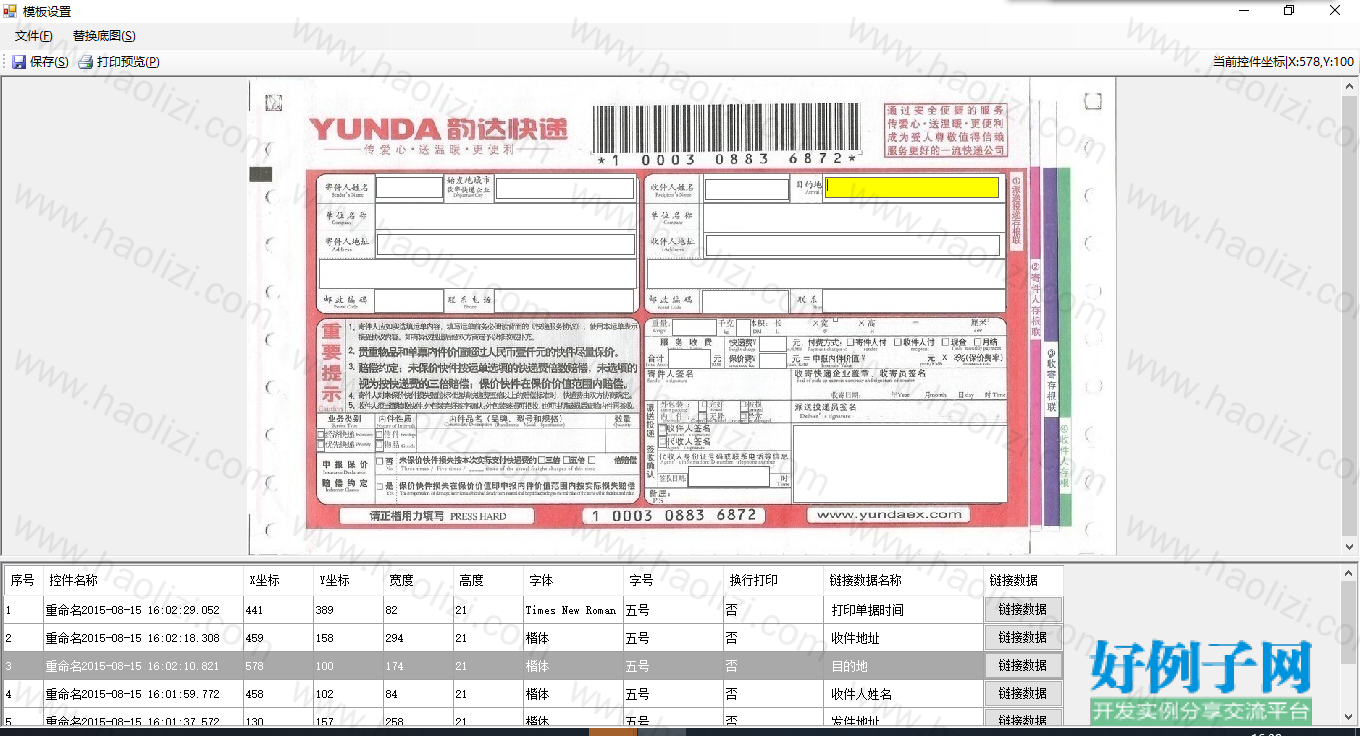Click the 宽度 column header

tap(418, 580)
